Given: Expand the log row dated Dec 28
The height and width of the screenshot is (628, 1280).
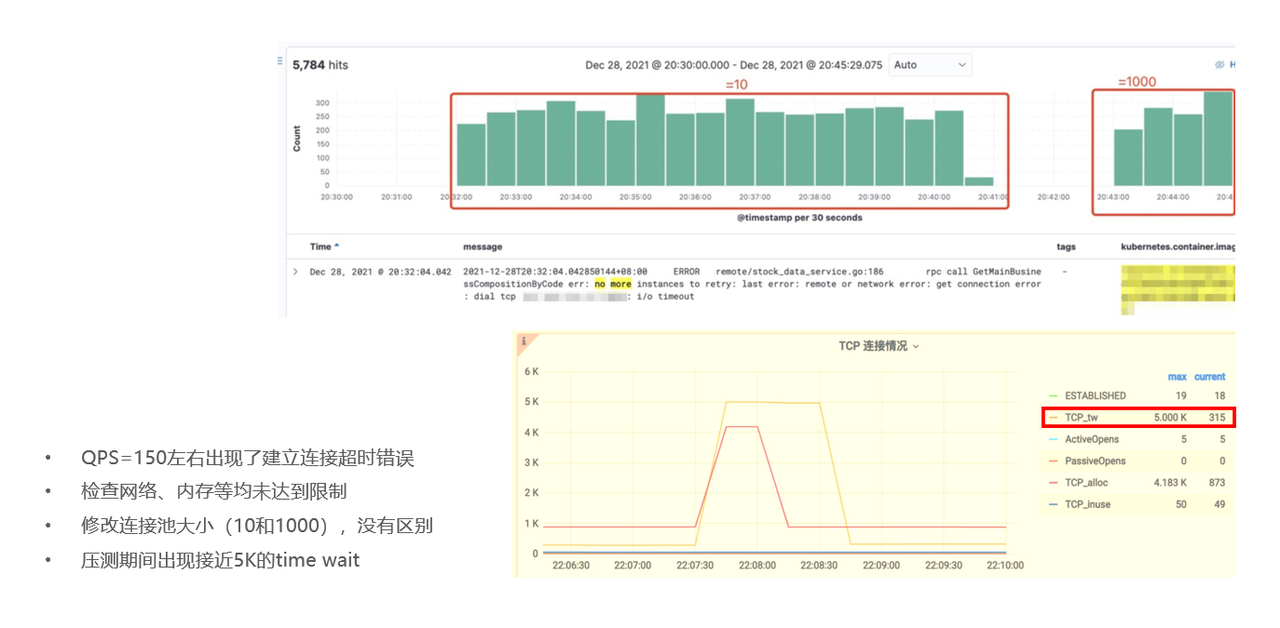Looking at the screenshot, I should click(x=295, y=272).
